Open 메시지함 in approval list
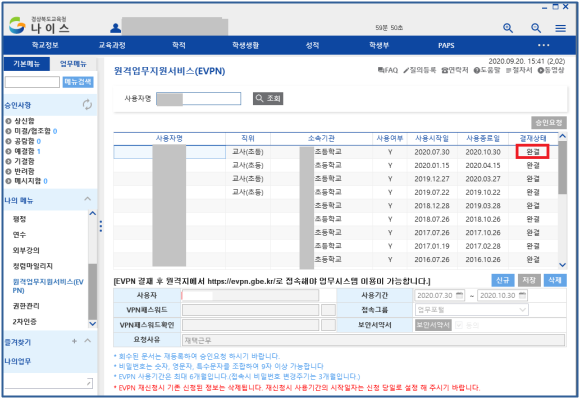This screenshot has width=579, height=398. pyautogui.click(x=28, y=181)
